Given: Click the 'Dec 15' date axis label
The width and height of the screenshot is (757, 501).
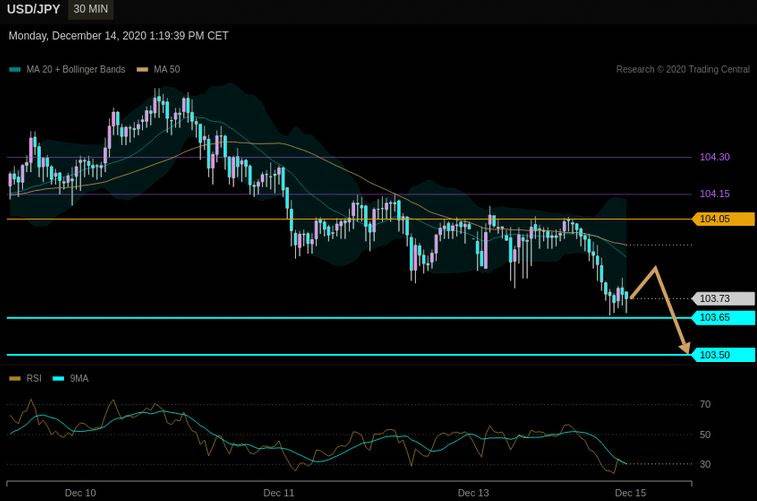Looking at the screenshot, I should pyautogui.click(x=630, y=493).
